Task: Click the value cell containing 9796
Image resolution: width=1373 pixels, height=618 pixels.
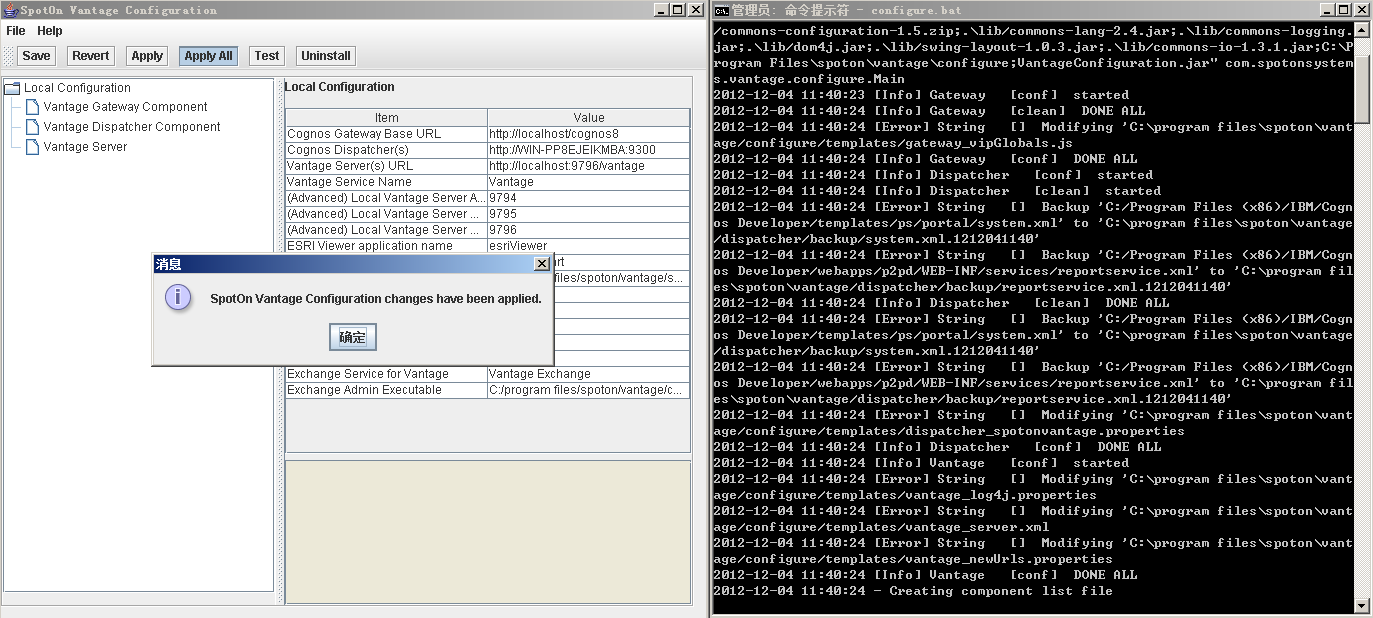Action: point(589,230)
